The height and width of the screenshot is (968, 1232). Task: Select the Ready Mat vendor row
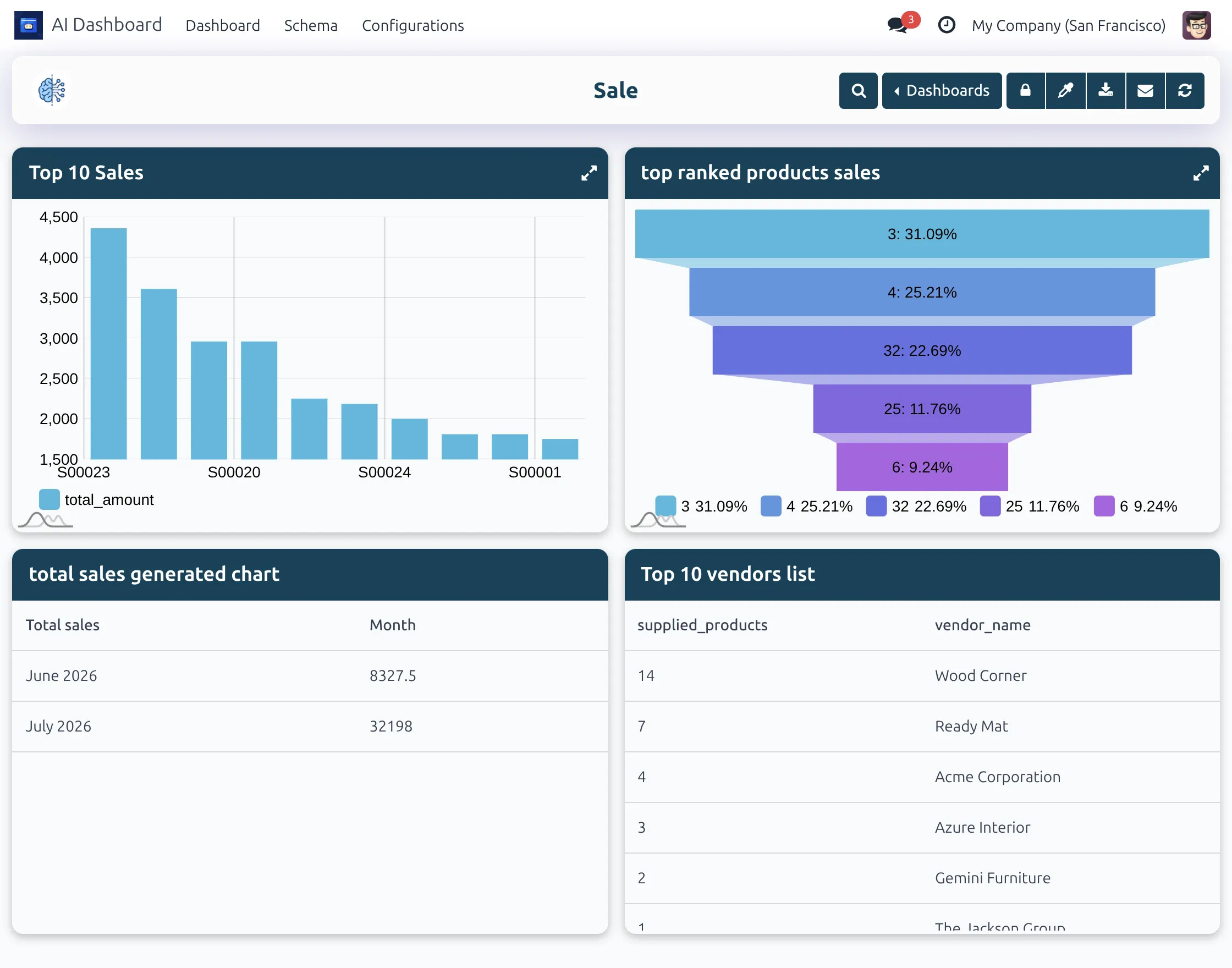click(922, 726)
